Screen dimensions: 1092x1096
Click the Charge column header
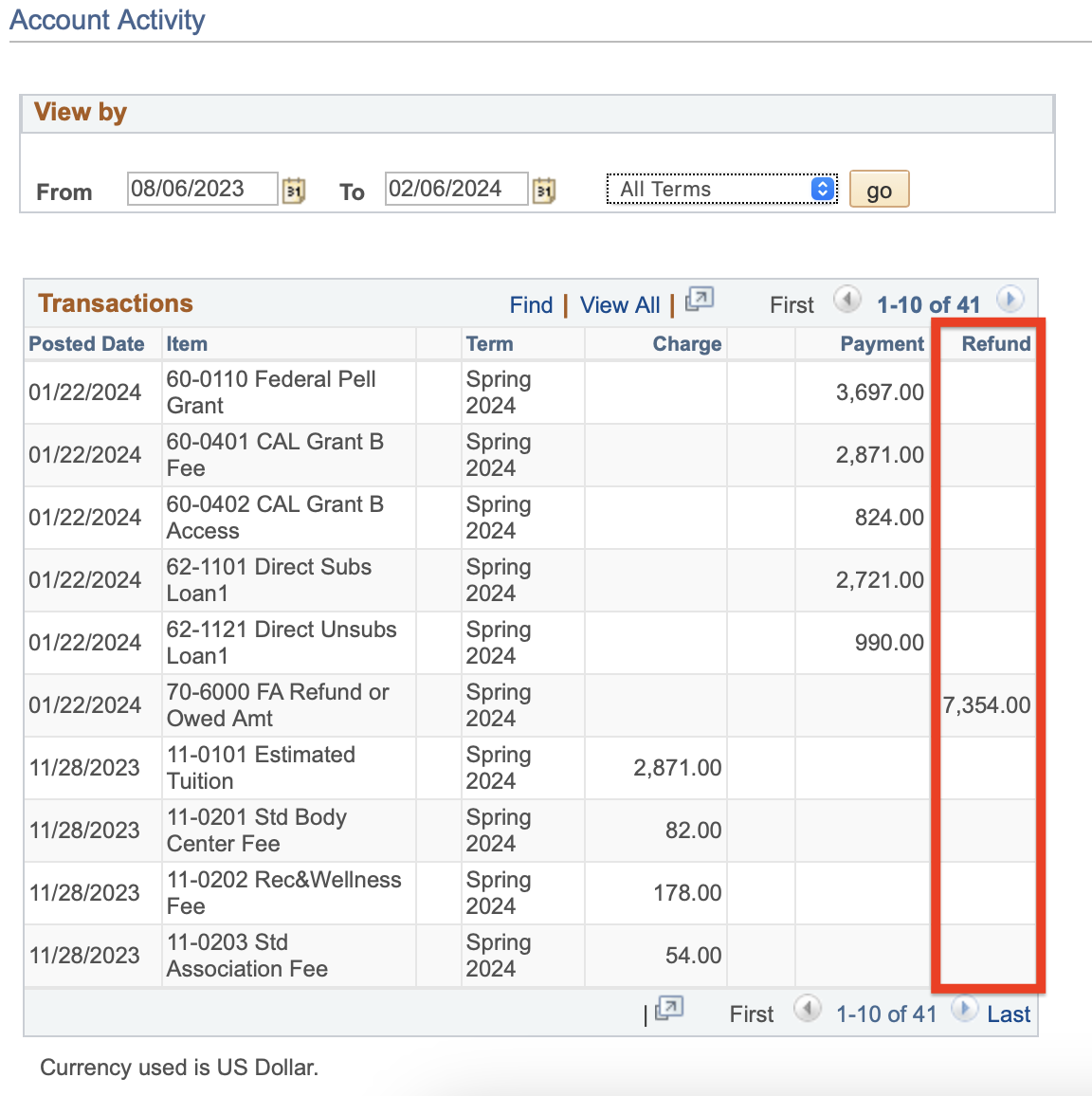pos(686,343)
